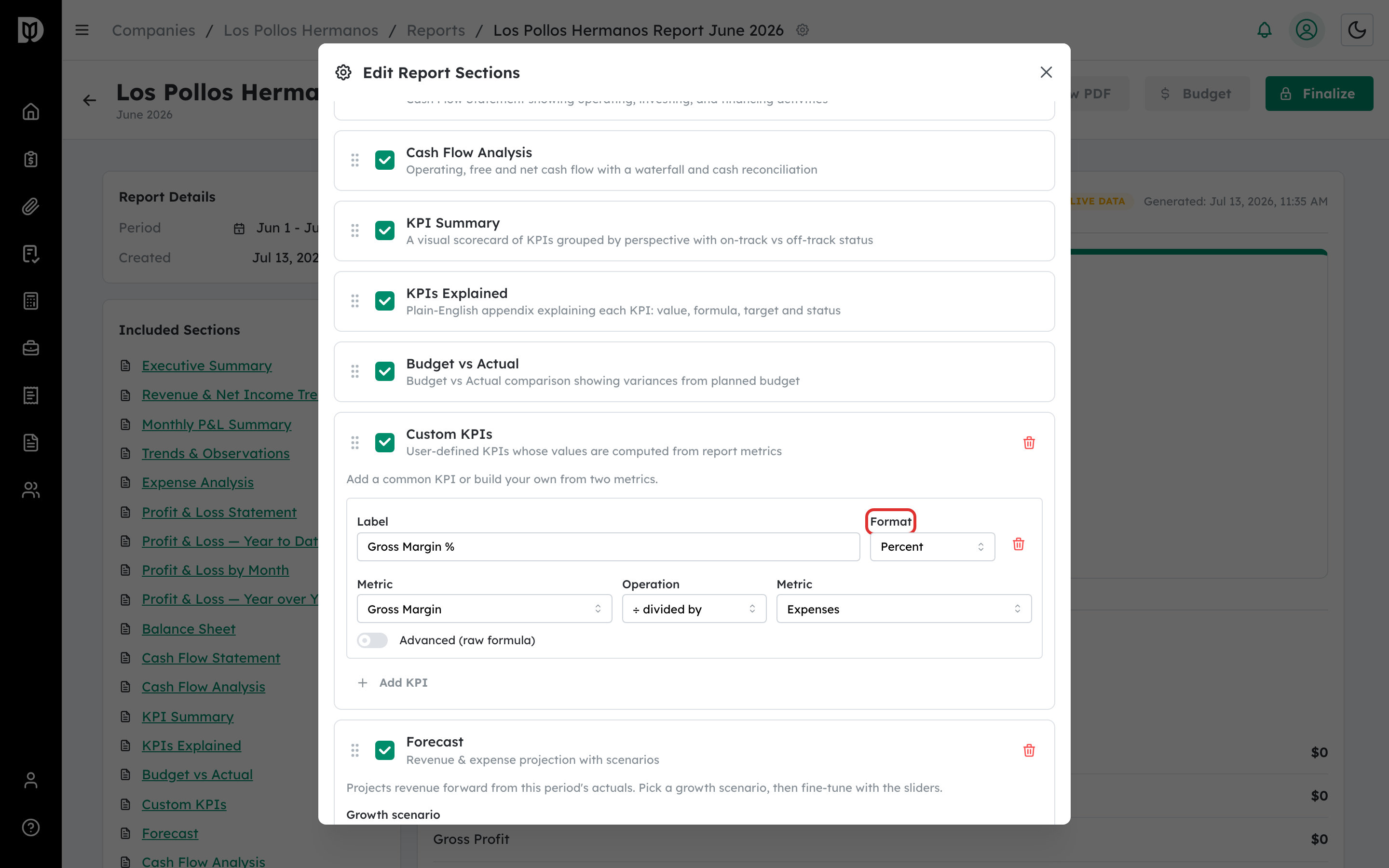Screen dimensions: 1389x868
Task: Click the Budget button
Action: 1197,94
